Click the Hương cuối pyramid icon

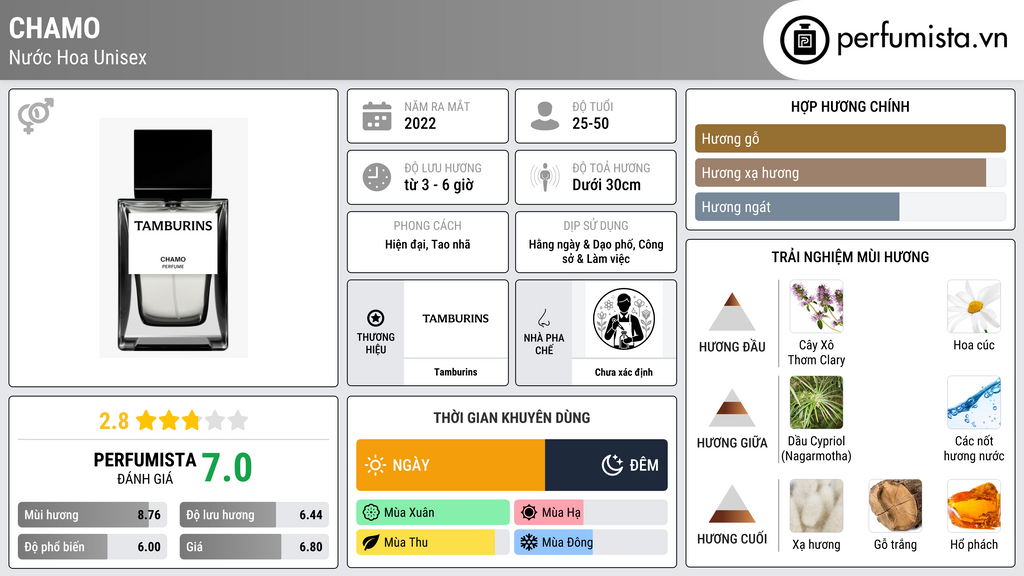[x=732, y=504]
